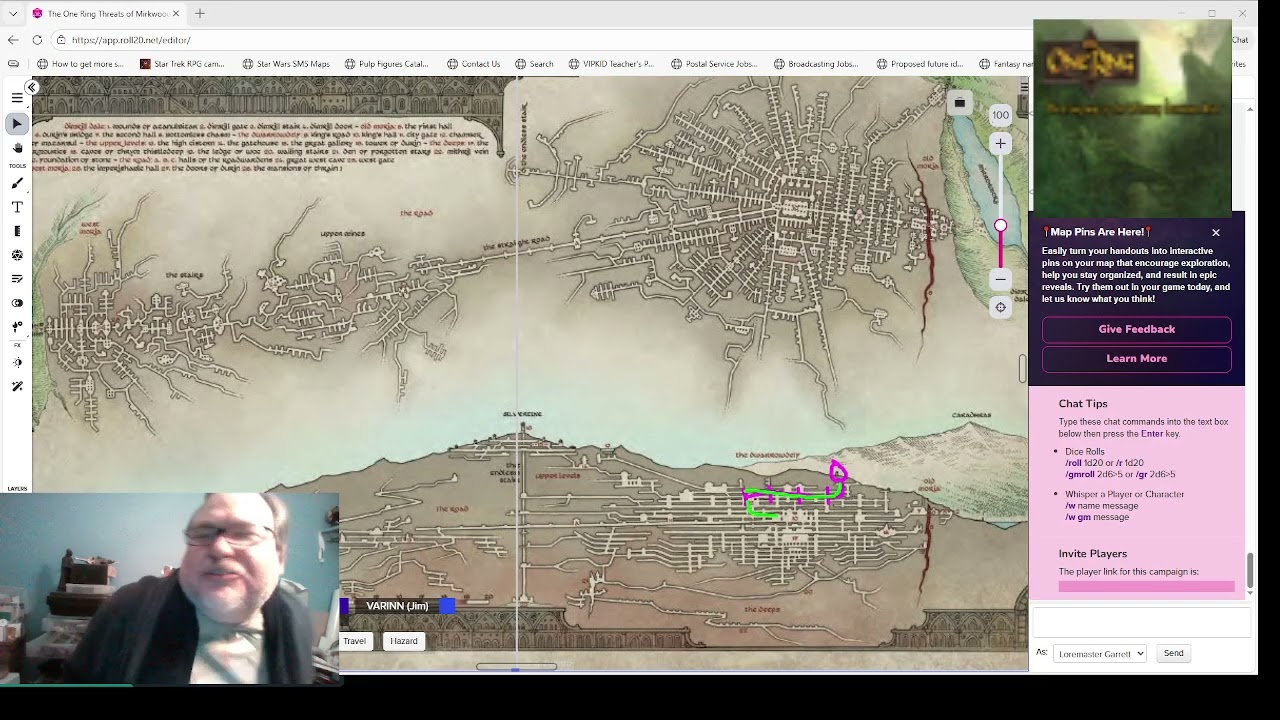This screenshot has height=720, width=1280.
Task: Open the Dice roller d20 tool
Action: pos(17,255)
